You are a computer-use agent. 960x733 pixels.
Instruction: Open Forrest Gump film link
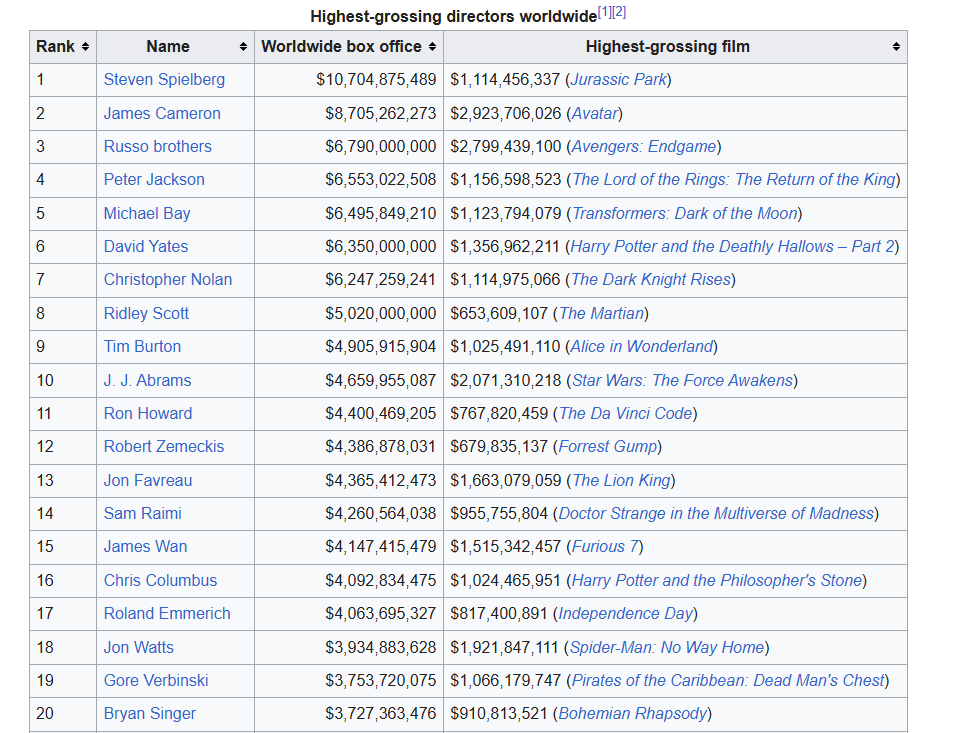pyautogui.click(x=607, y=446)
